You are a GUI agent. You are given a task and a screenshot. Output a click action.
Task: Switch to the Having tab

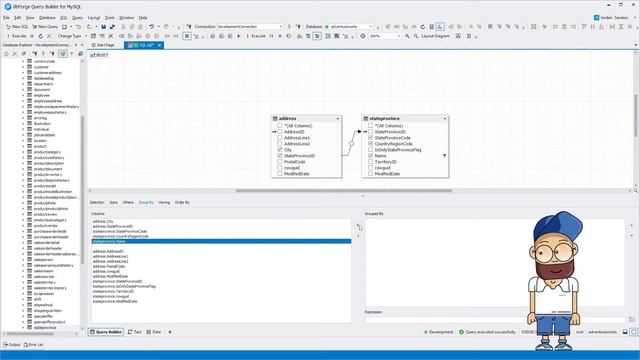coord(164,202)
